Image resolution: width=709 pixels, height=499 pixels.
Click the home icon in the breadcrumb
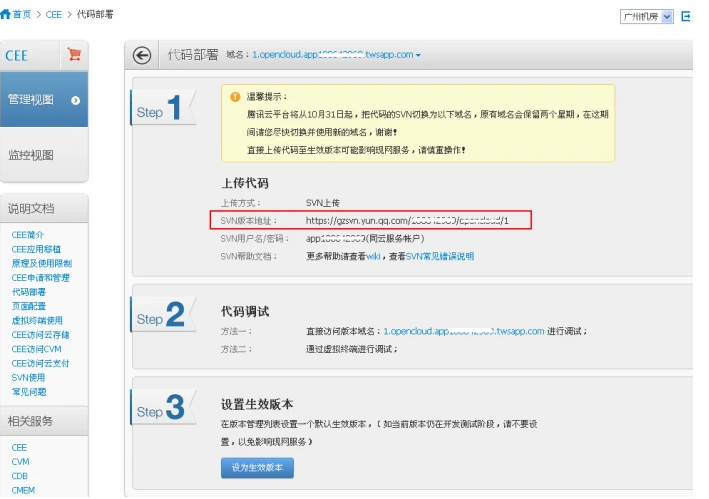pyautogui.click(x=7, y=15)
